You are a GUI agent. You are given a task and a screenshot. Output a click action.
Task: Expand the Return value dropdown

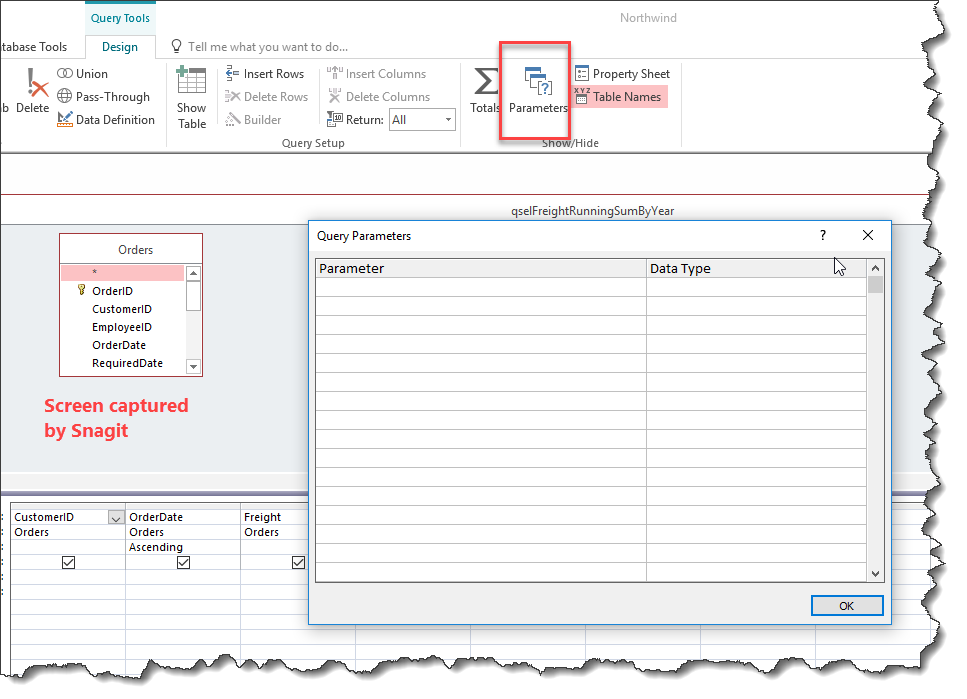coord(448,120)
